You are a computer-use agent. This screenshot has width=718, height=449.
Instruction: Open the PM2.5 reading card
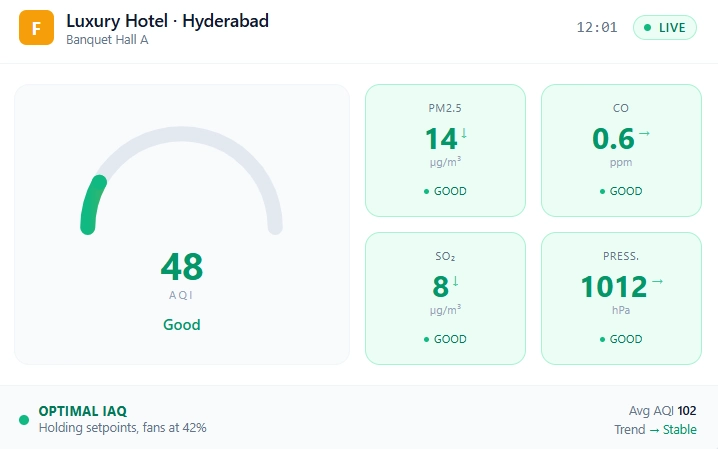[x=445, y=150]
